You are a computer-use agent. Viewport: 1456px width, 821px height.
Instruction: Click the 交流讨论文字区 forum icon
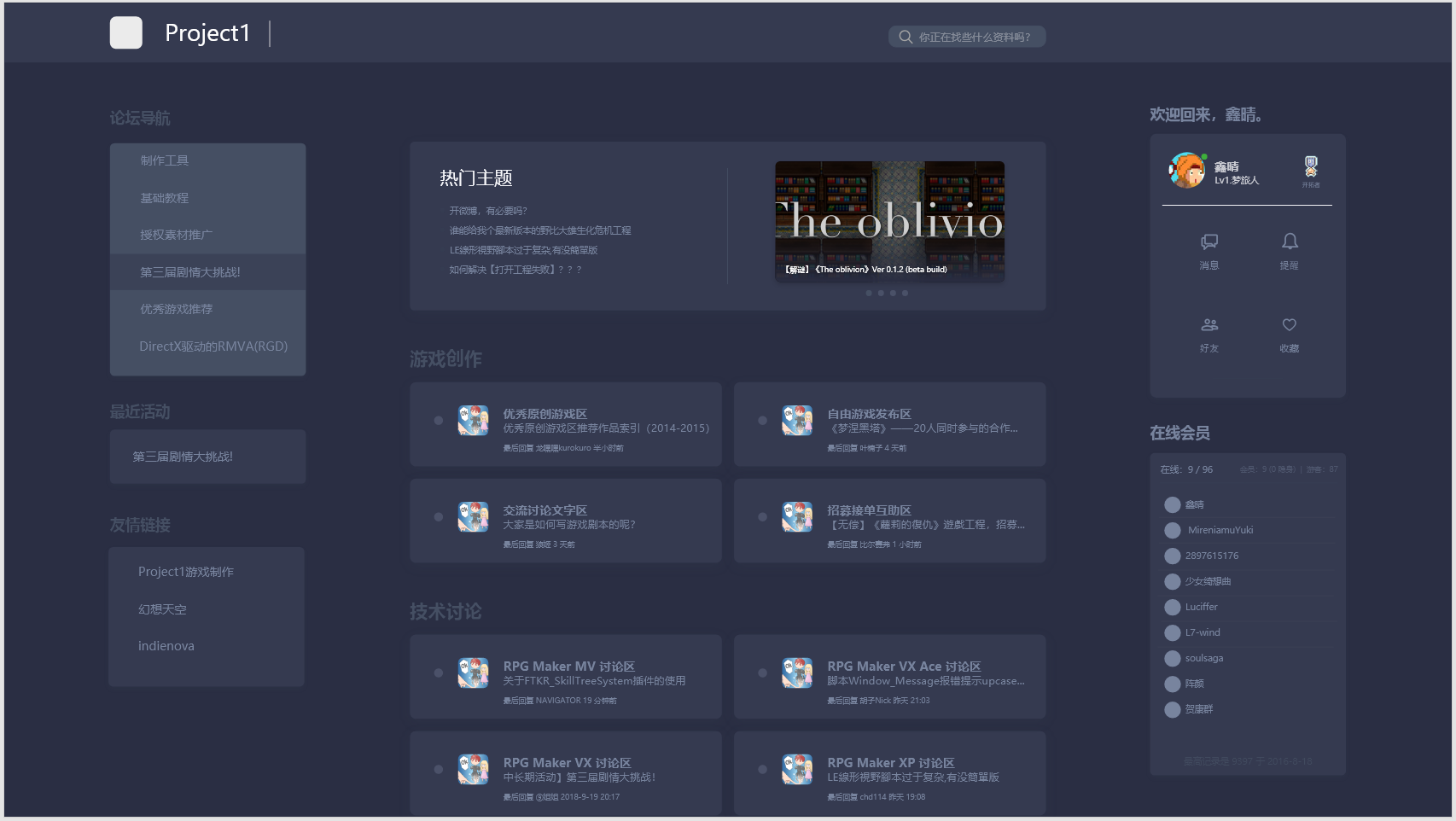(474, 517)
